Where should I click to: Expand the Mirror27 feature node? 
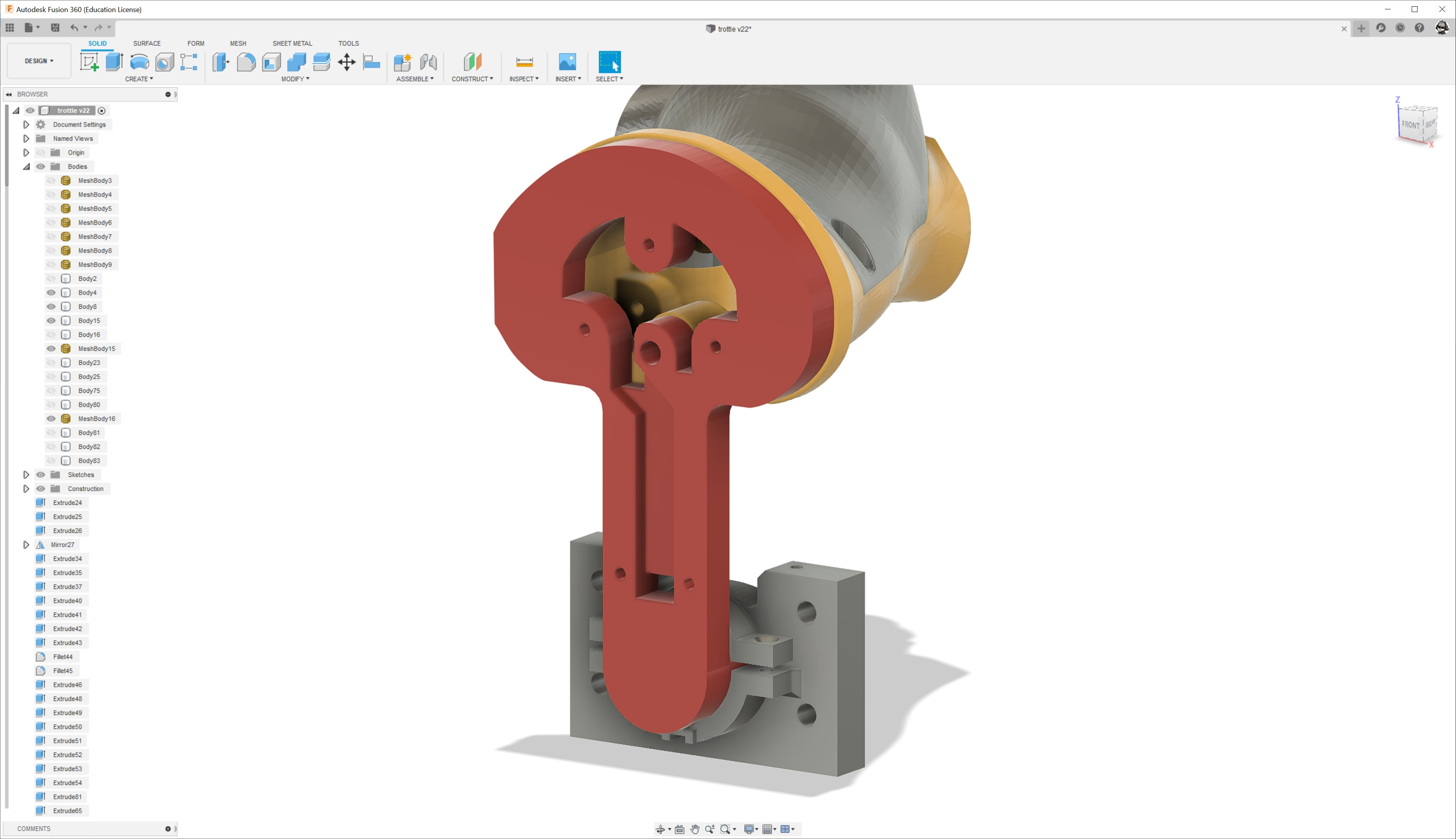tap(26, 545)
